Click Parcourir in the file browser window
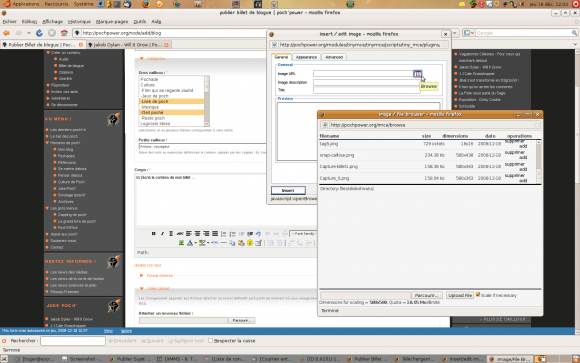Image resolution: width=580 pixels, height=363 pixels. [426, 295]
